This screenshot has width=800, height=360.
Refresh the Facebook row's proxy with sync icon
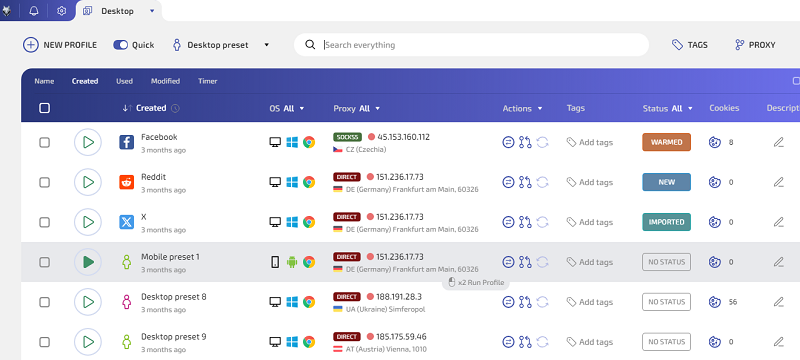click(542, 142)
